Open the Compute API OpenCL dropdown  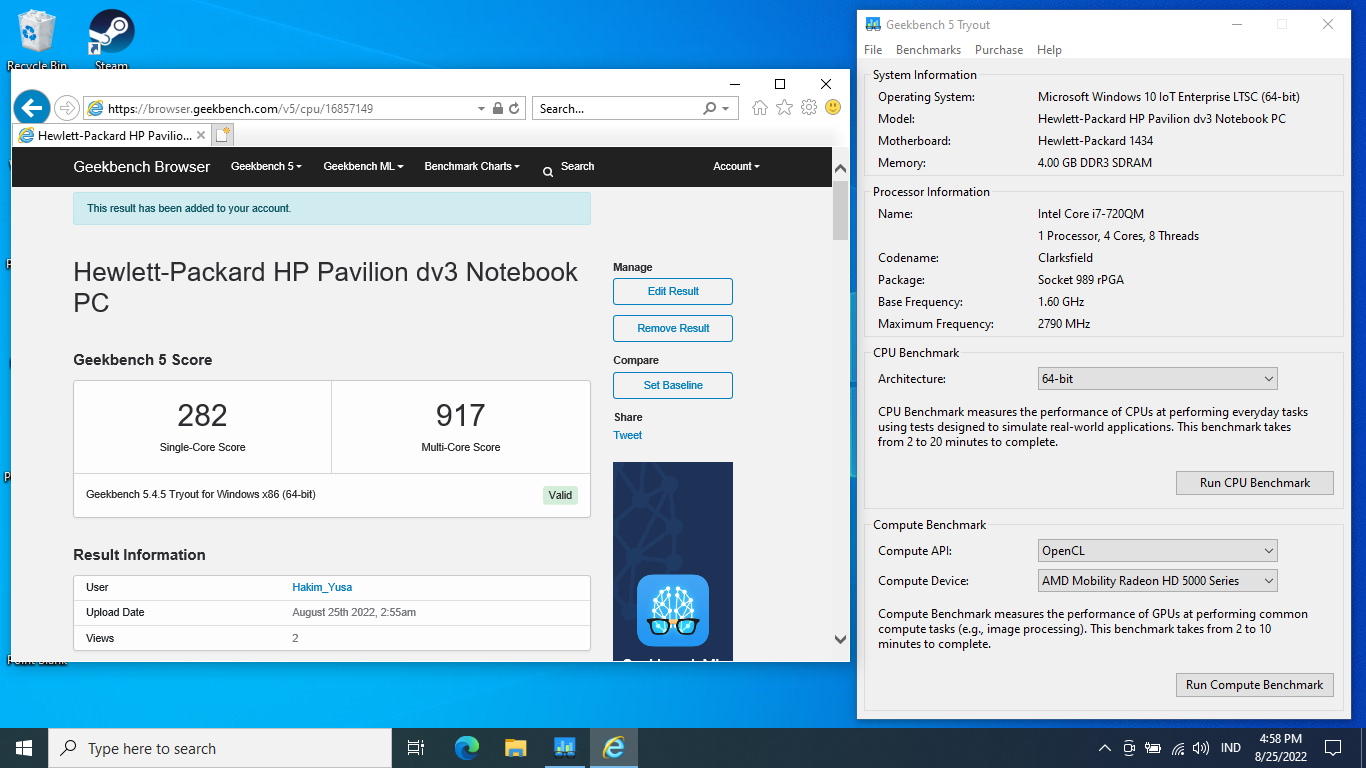[x=1158, y=551]
